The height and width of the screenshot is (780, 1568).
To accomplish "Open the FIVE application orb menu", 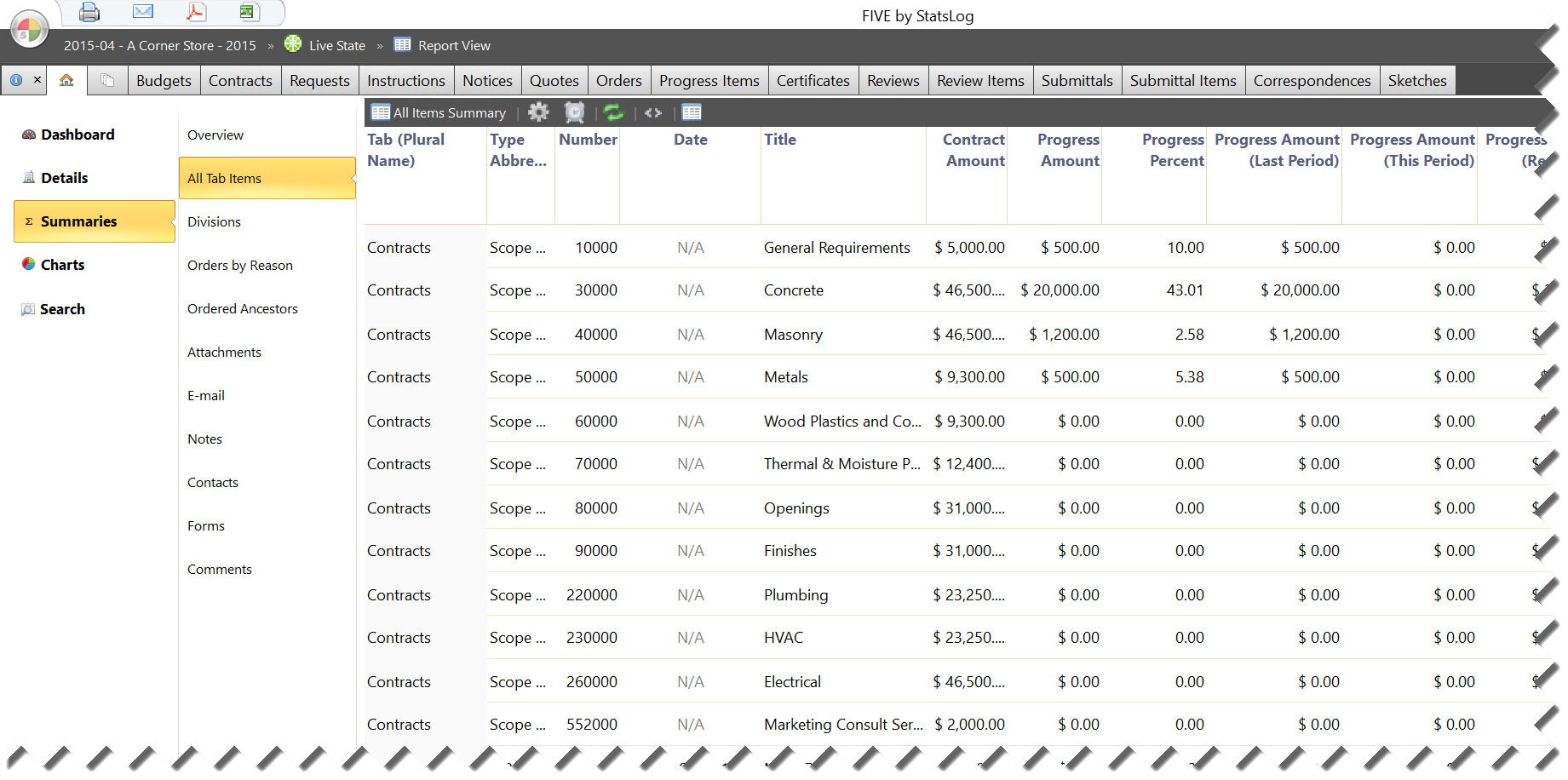I will tap(30, 30).
